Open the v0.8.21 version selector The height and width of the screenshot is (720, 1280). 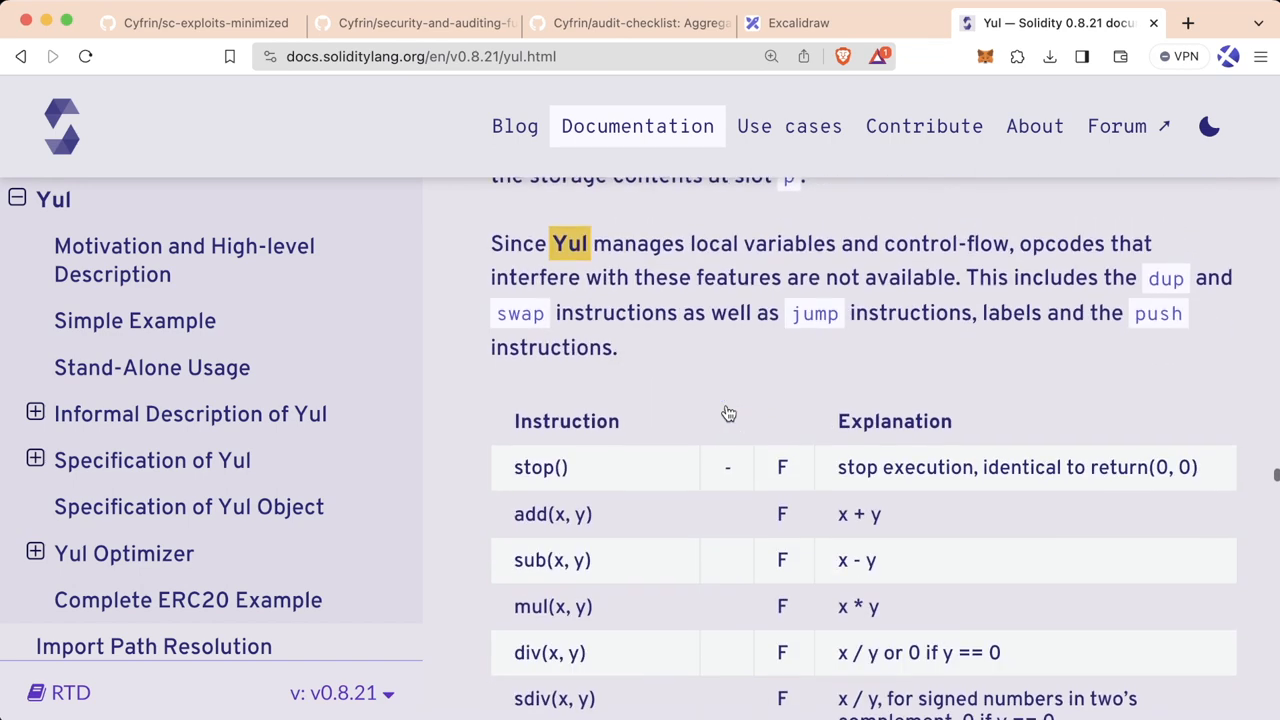click(342, 692)
